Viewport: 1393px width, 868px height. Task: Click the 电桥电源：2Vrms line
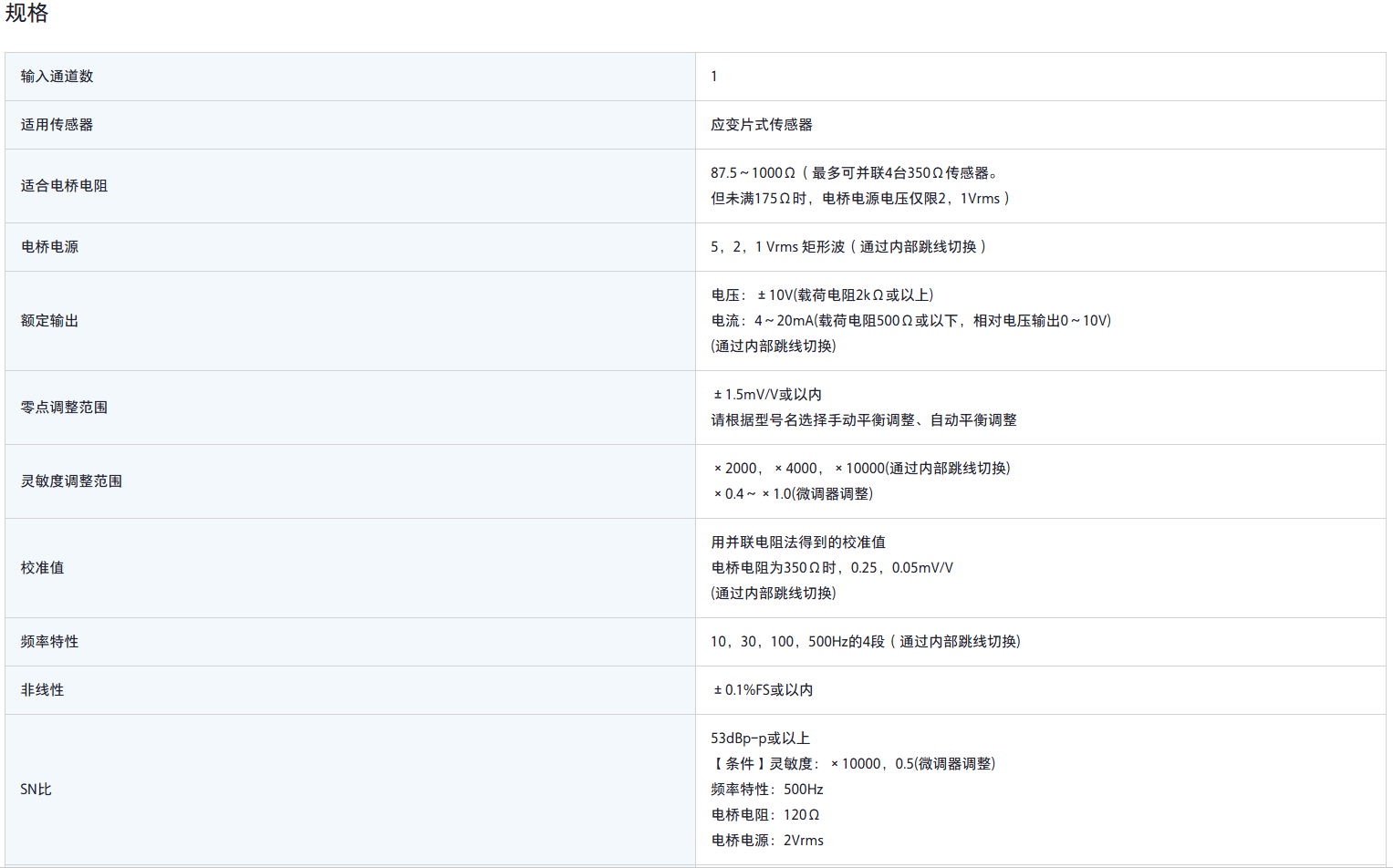767,841
